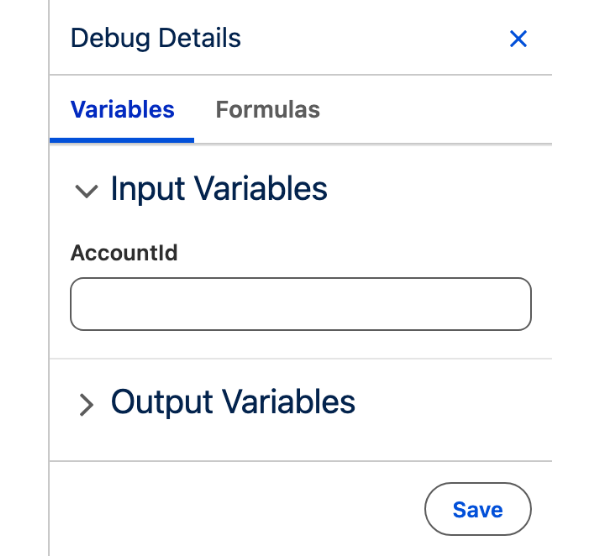600x556 pixels.
Task: Show the Variables debug view
Action: (122, 110)
